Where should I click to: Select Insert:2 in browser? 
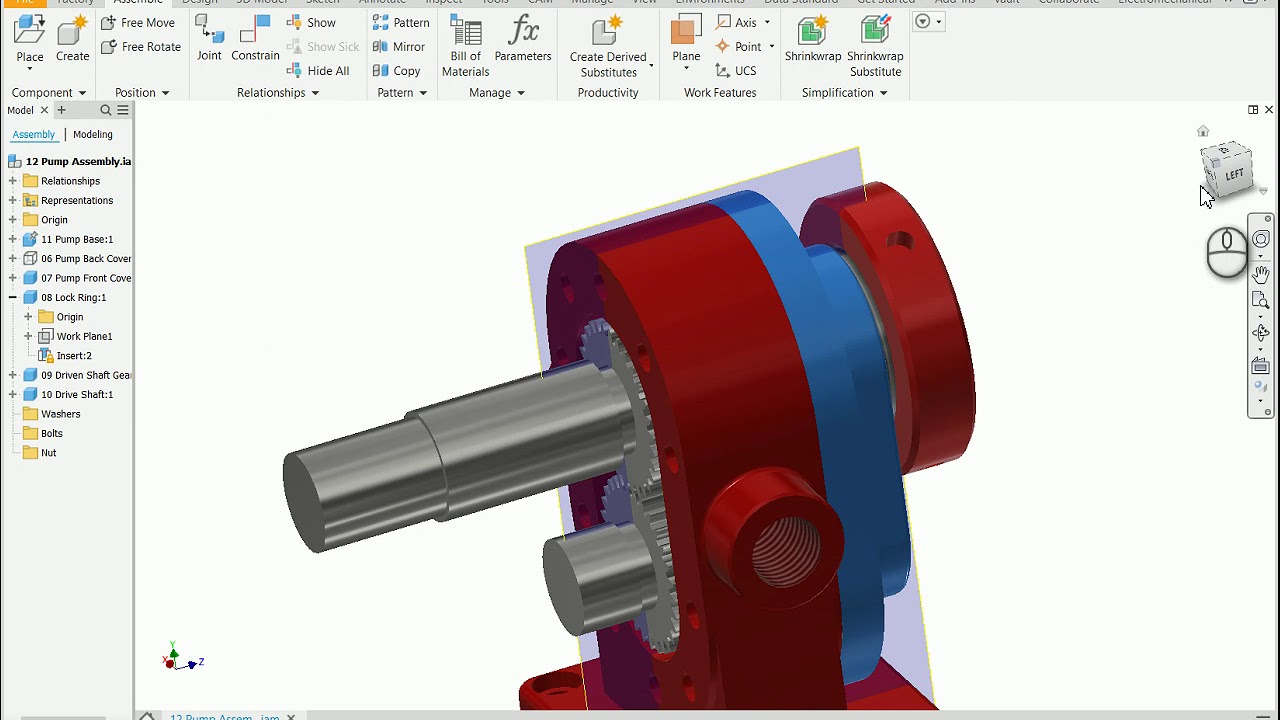[x=66, y=355]
